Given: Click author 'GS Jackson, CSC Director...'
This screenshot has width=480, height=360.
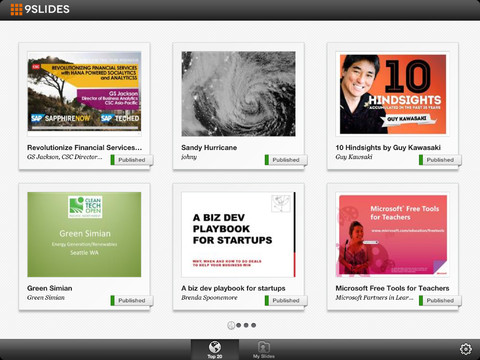Looking at the screenshot, I should (65, 157).
